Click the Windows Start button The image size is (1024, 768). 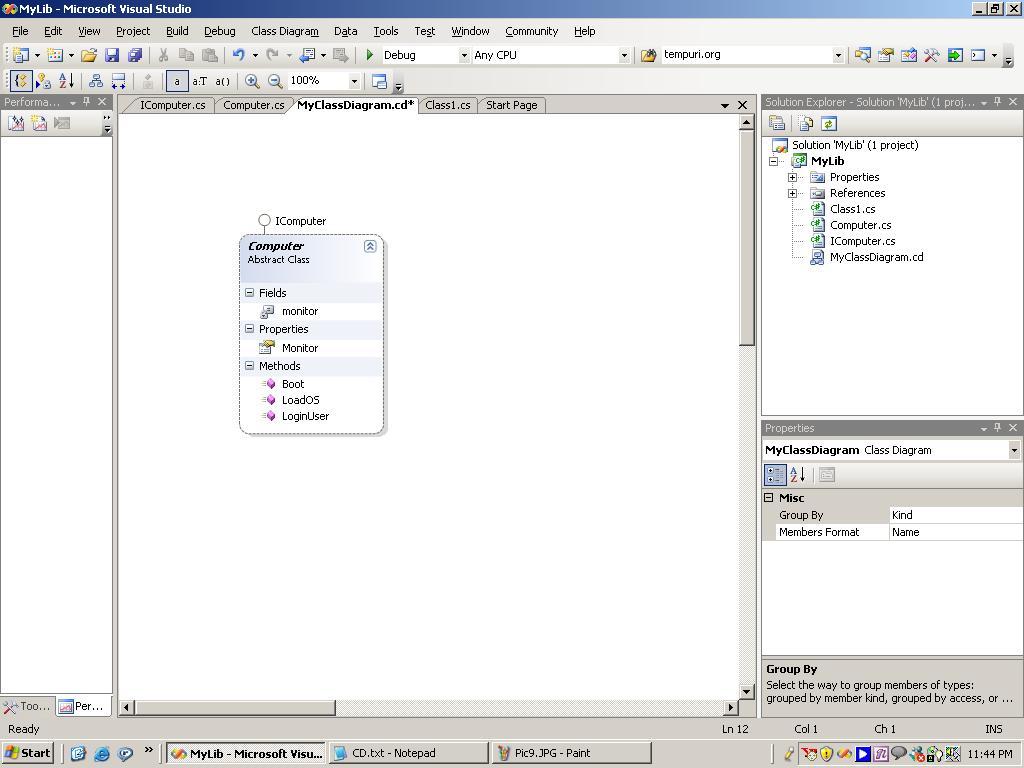(x=27, y=753)
